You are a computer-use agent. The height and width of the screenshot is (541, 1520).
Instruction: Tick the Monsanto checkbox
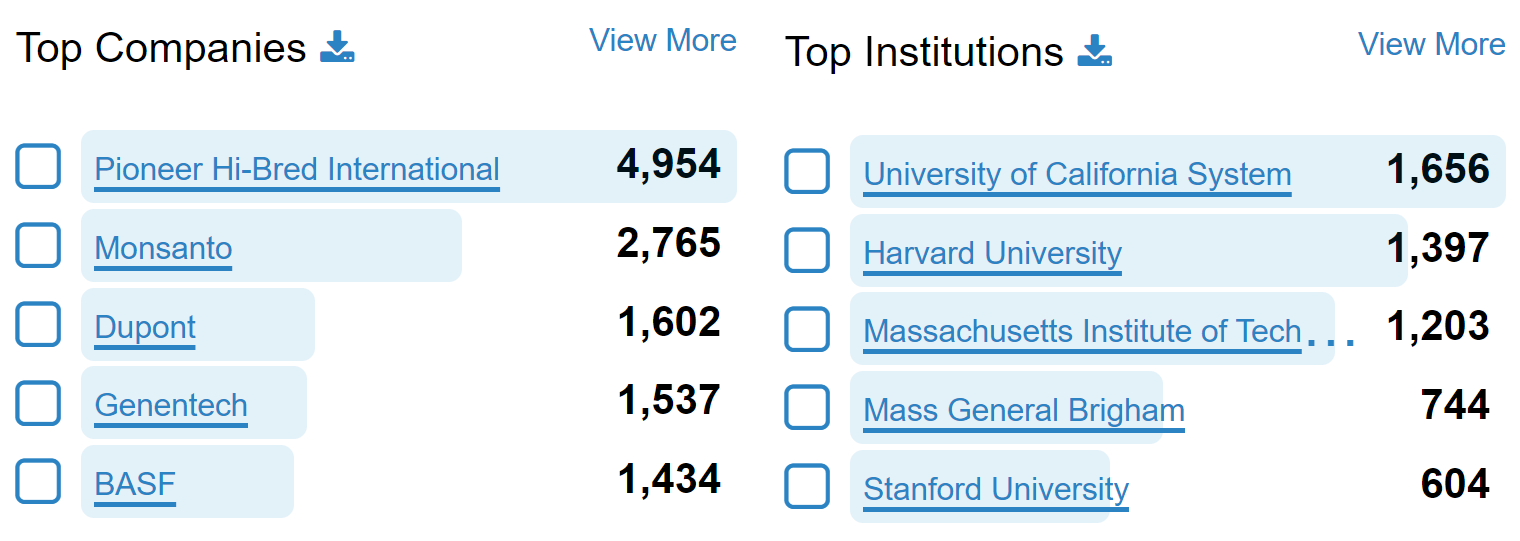[38, 245]
